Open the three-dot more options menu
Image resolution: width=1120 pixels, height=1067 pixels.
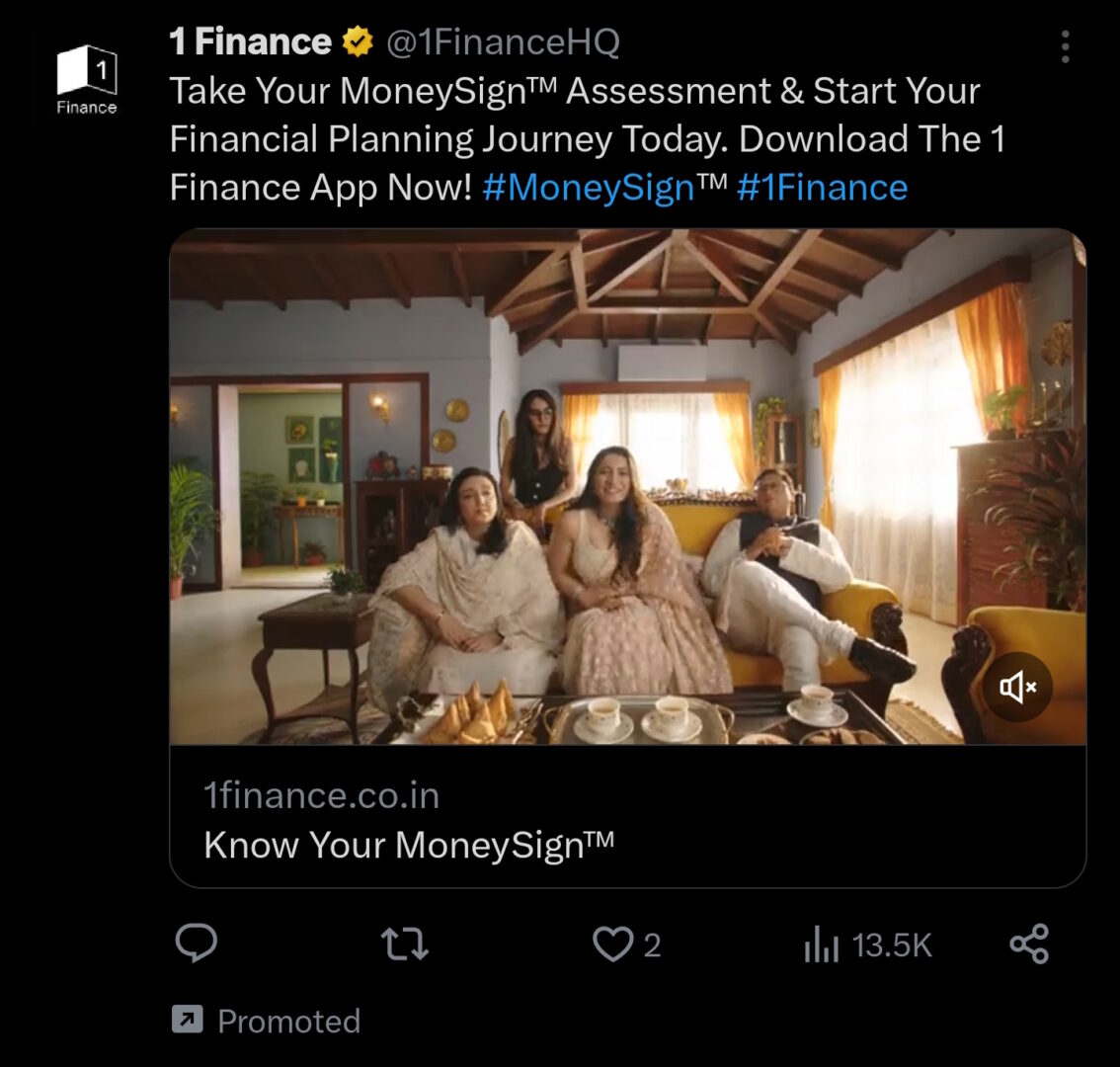coord(1065,46)
